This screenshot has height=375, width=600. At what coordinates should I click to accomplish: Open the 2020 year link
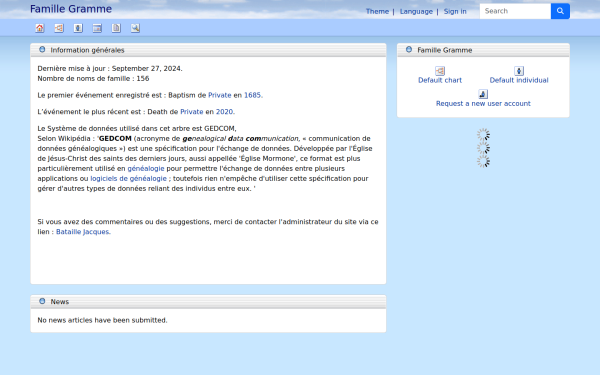[x=224, y=112]
